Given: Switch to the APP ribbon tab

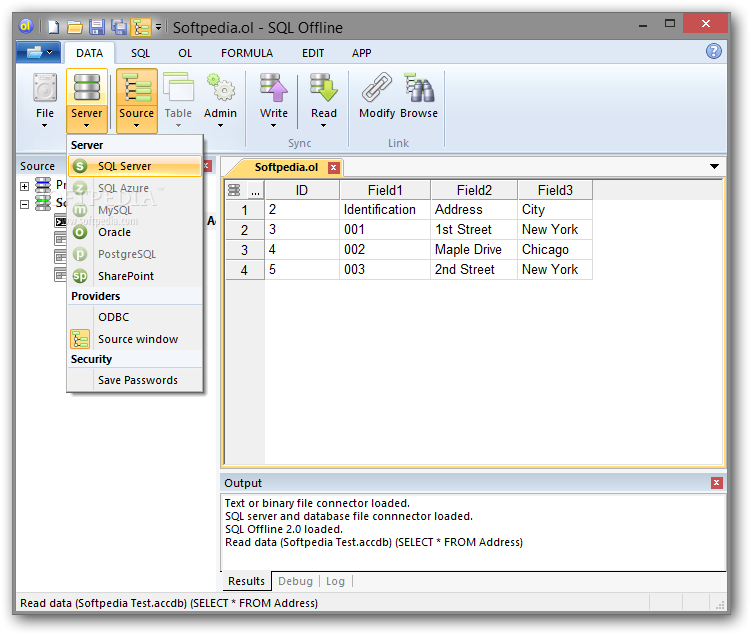Looking at the screenshot, I should click(361, 53).
